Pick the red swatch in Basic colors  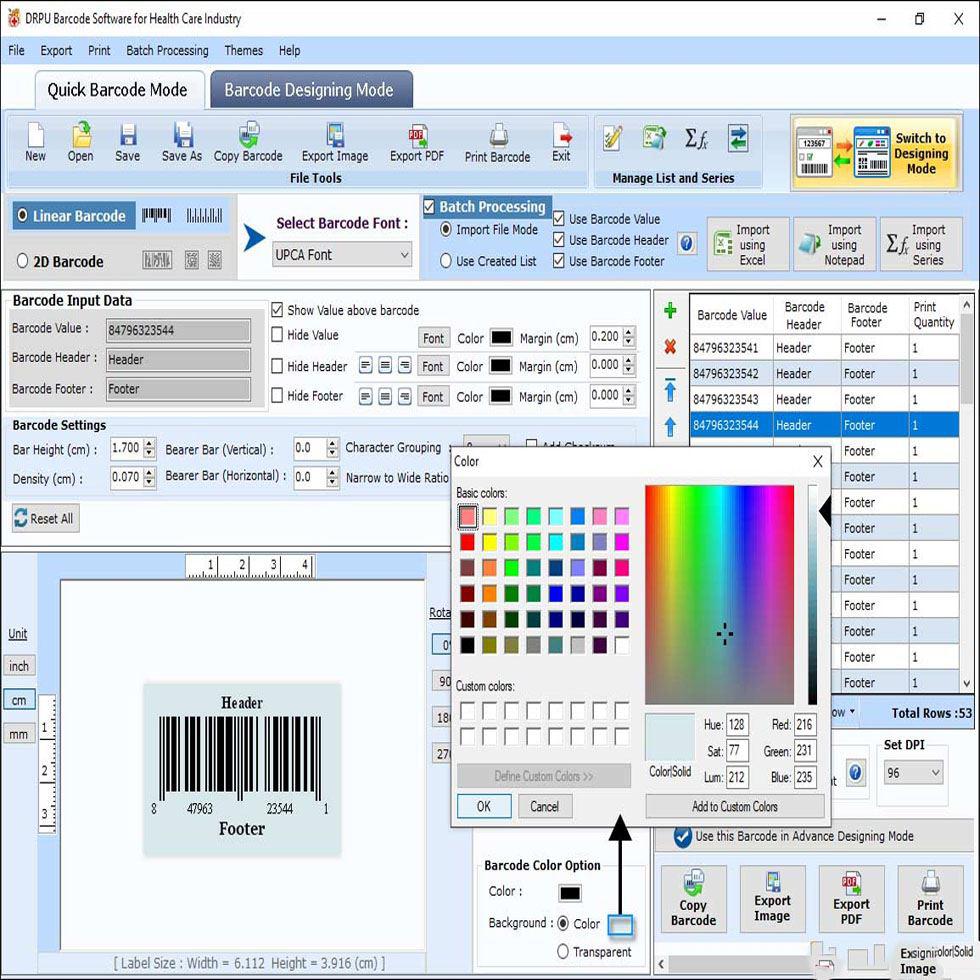467,542
